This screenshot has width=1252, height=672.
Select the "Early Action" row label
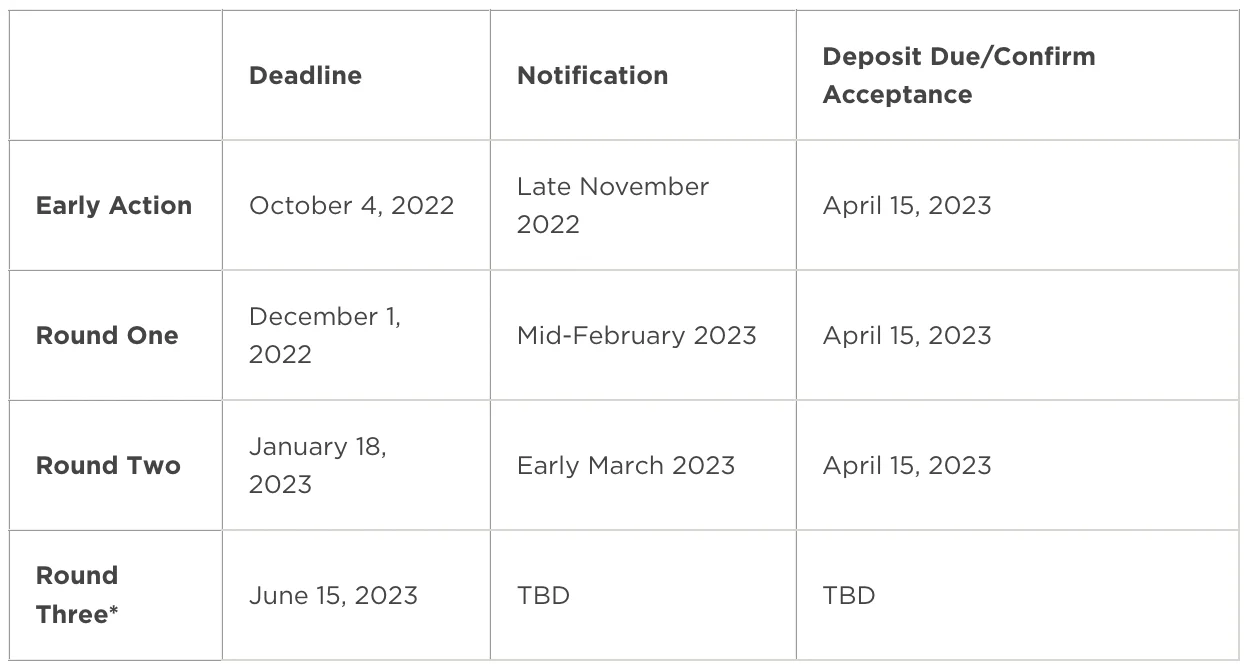pyautogui.click(x=114, y=205)
